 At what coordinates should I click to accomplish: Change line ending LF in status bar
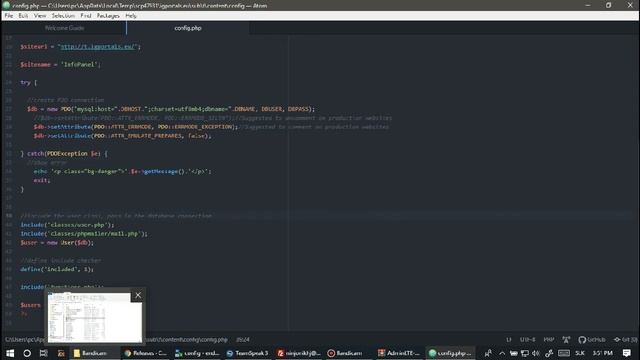[x=509, y=340]
